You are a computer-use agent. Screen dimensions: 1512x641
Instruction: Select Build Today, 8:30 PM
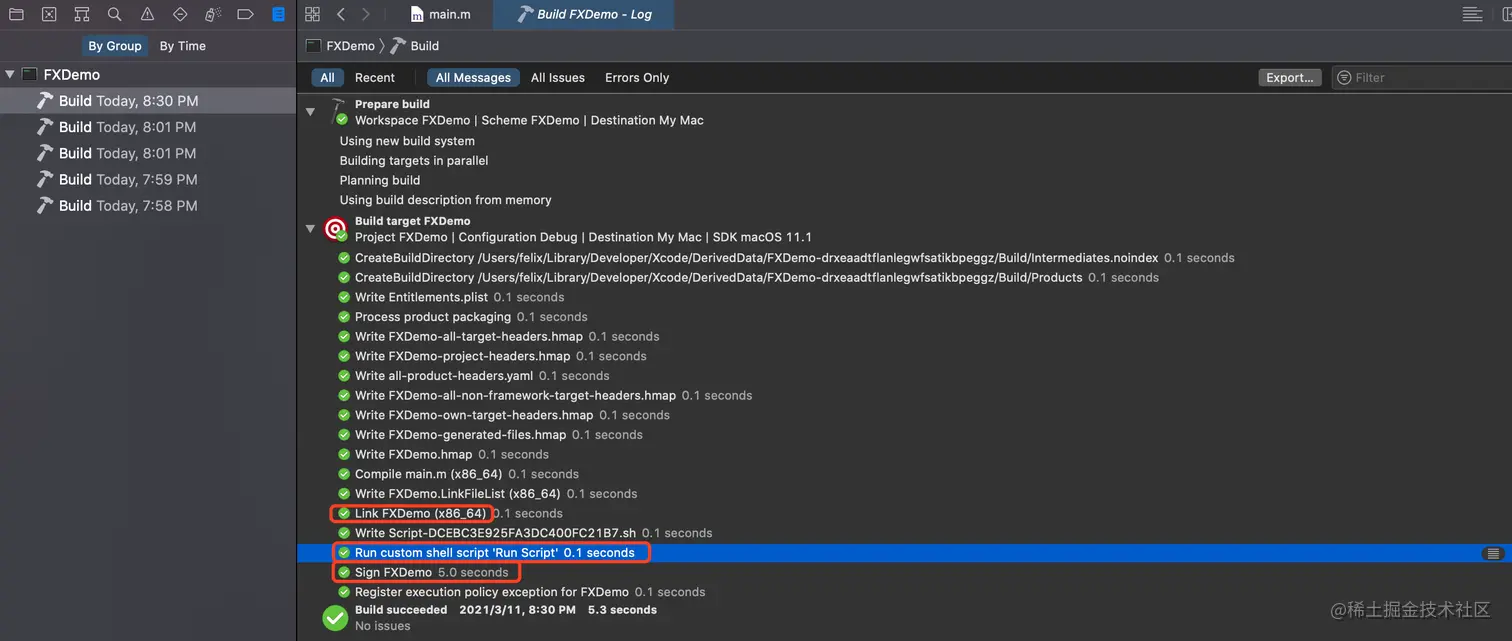tap(148, 101)
